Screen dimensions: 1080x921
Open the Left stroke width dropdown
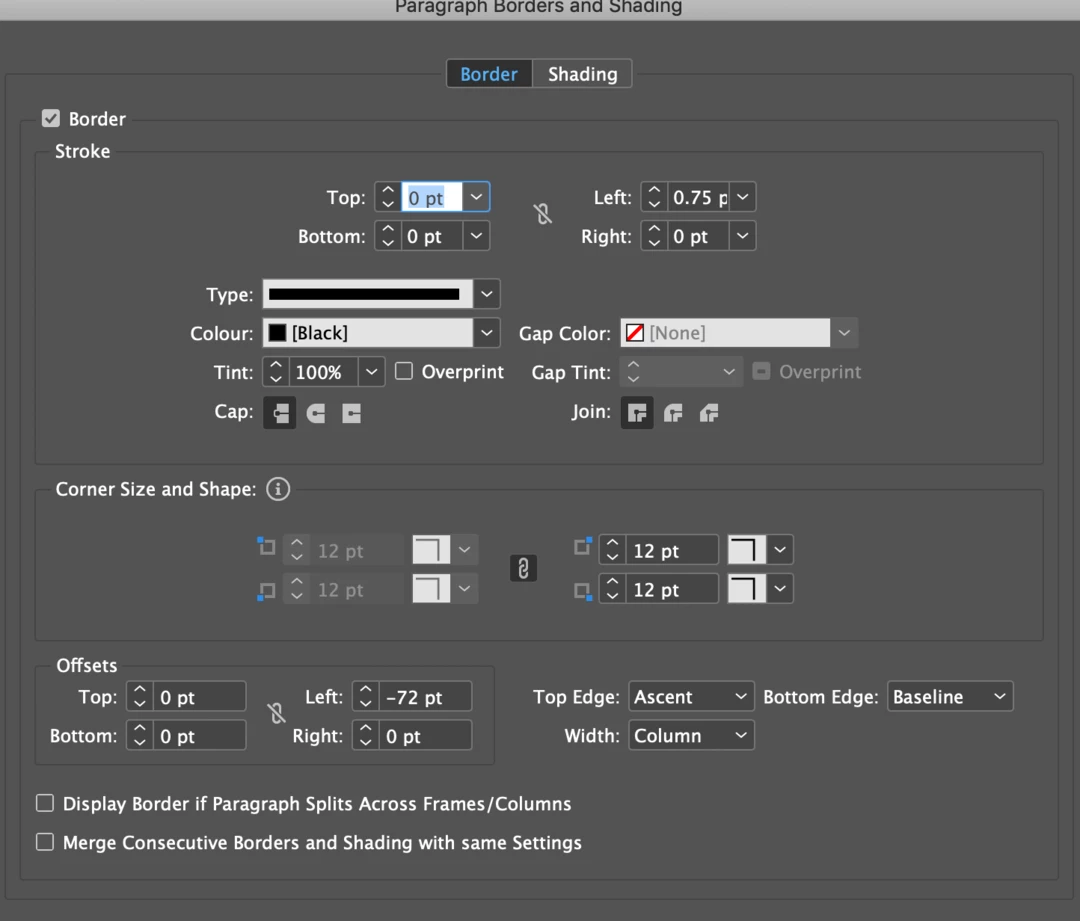tap(742, 197)
